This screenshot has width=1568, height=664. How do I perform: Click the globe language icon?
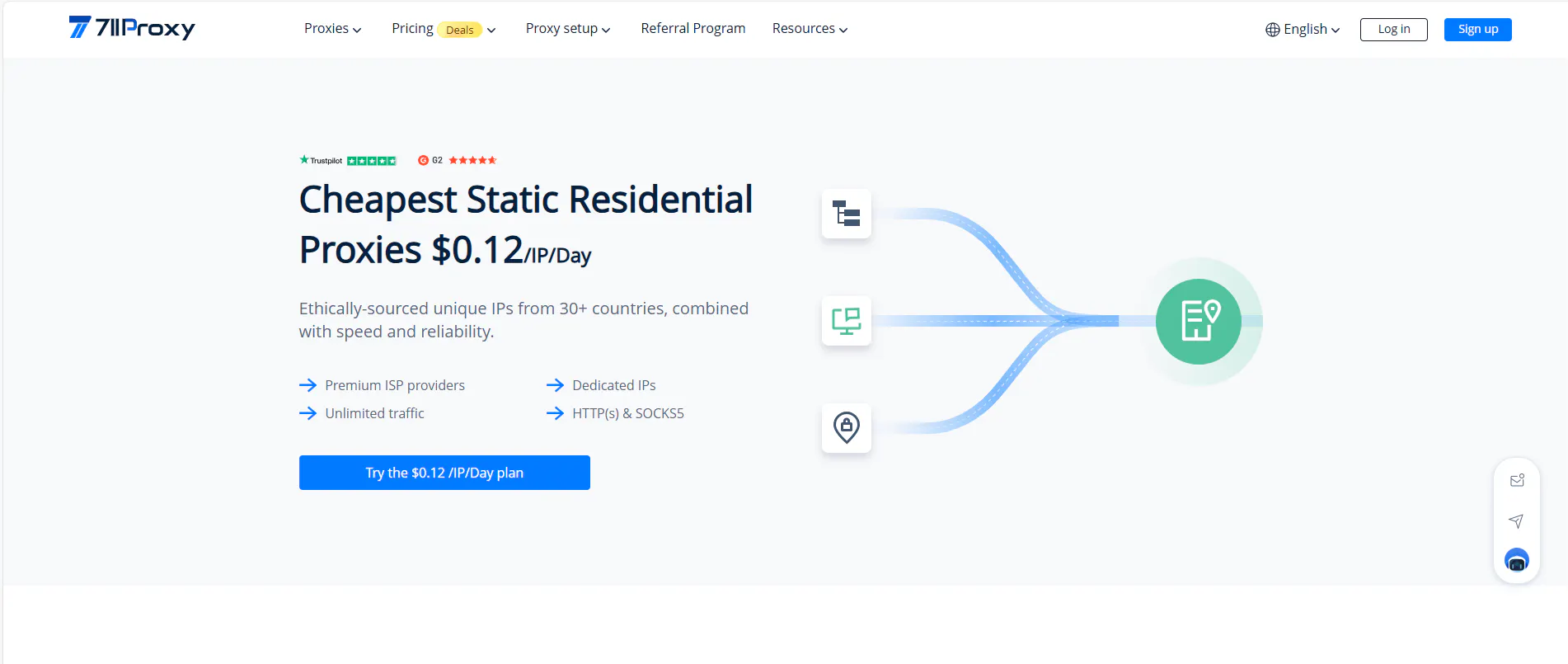1273,30
